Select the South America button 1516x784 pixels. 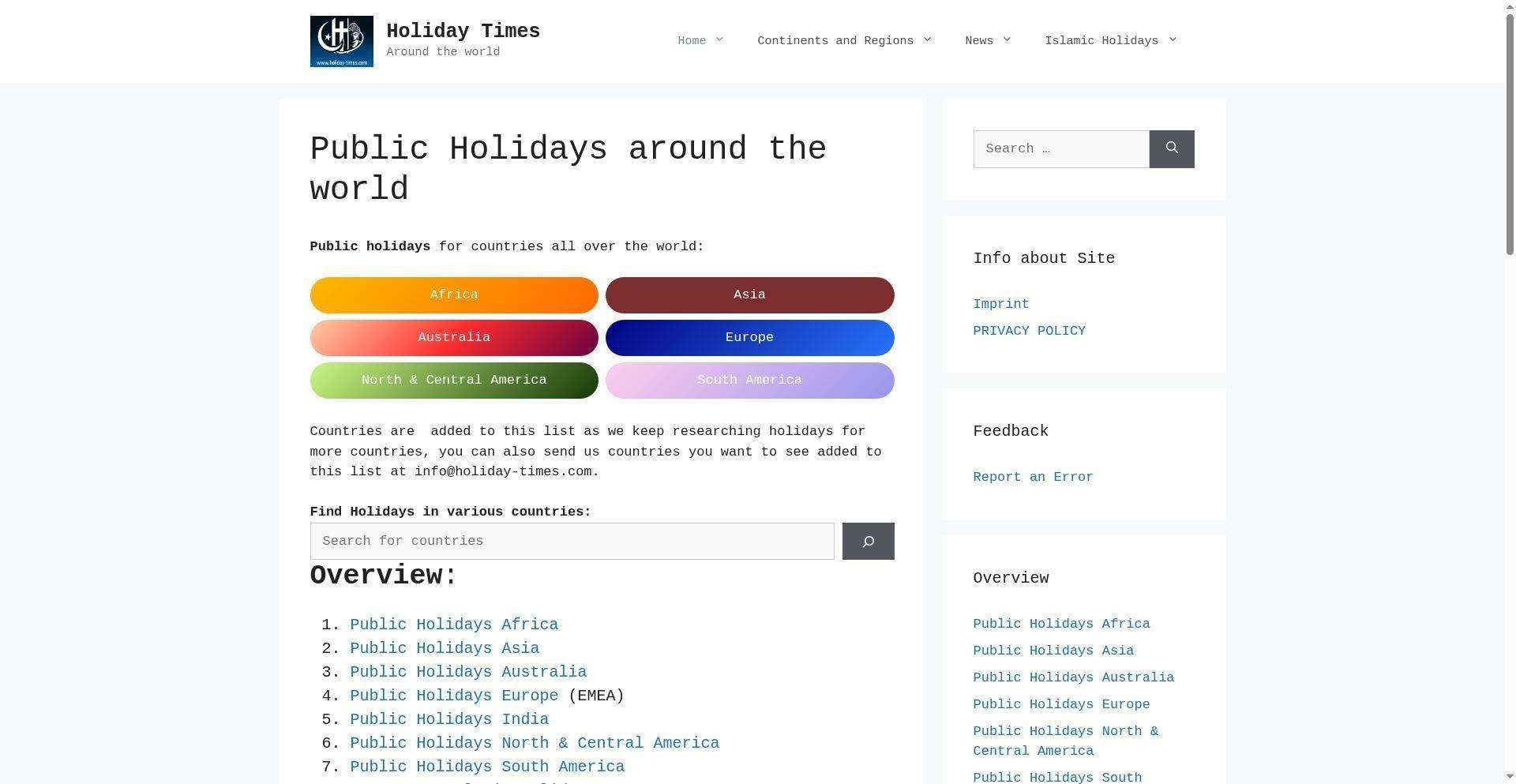point(749,381)
